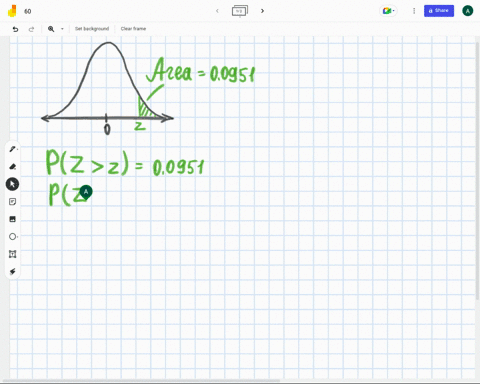The width and height of the screenshot is (480, 384).
Task: Expand the zoom level dropdown arrow
Action: pos(62,29)
